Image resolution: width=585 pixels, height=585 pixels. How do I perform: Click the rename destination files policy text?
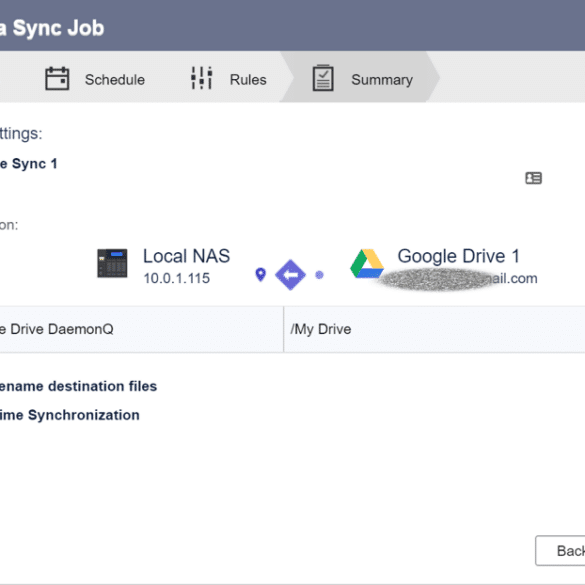[x=78, y=386]
